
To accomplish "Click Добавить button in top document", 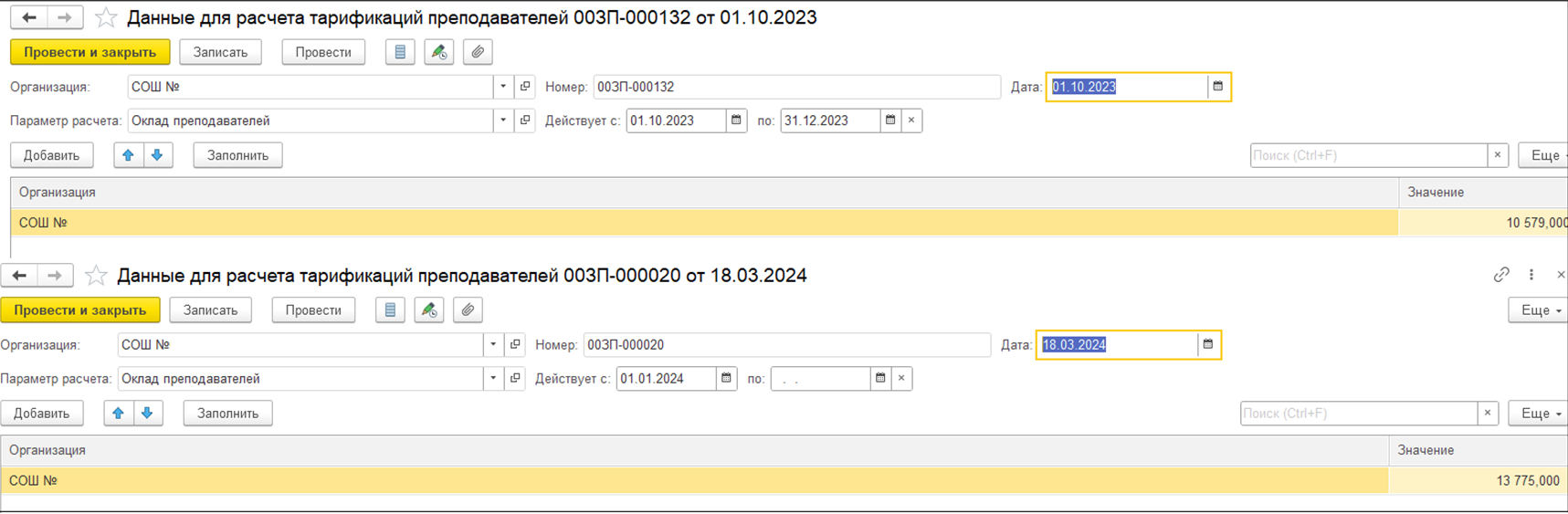I will (51, 155).
